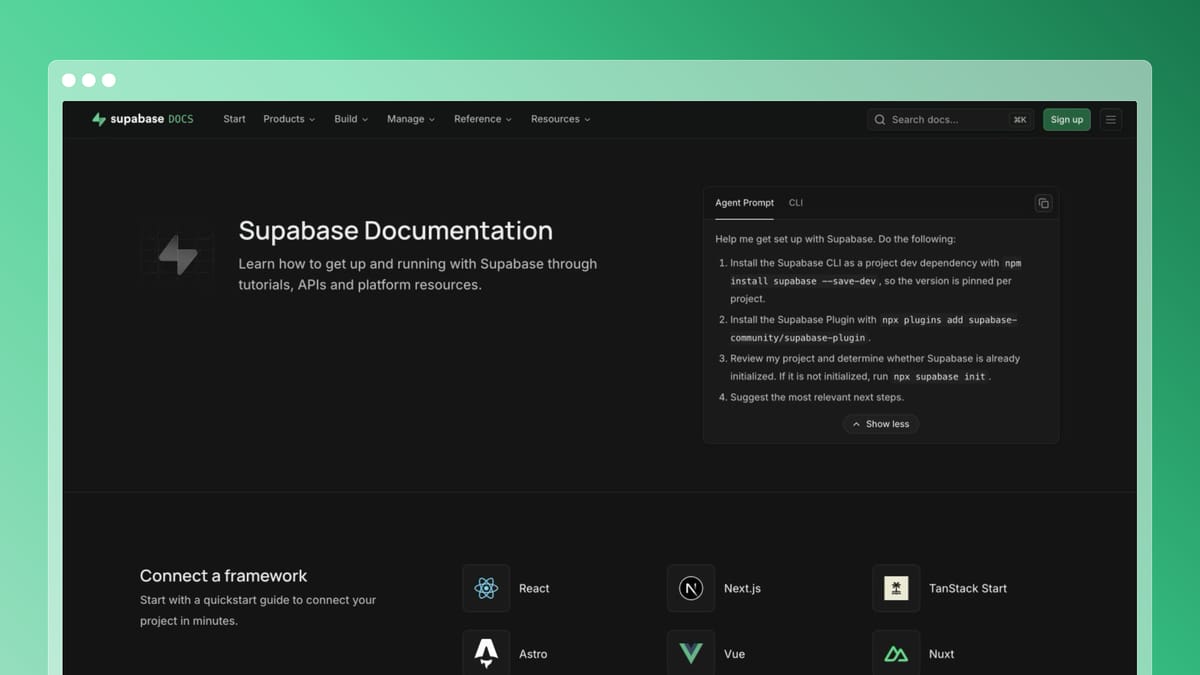Expand the Build dropdown menu

[x=351, y=119]
